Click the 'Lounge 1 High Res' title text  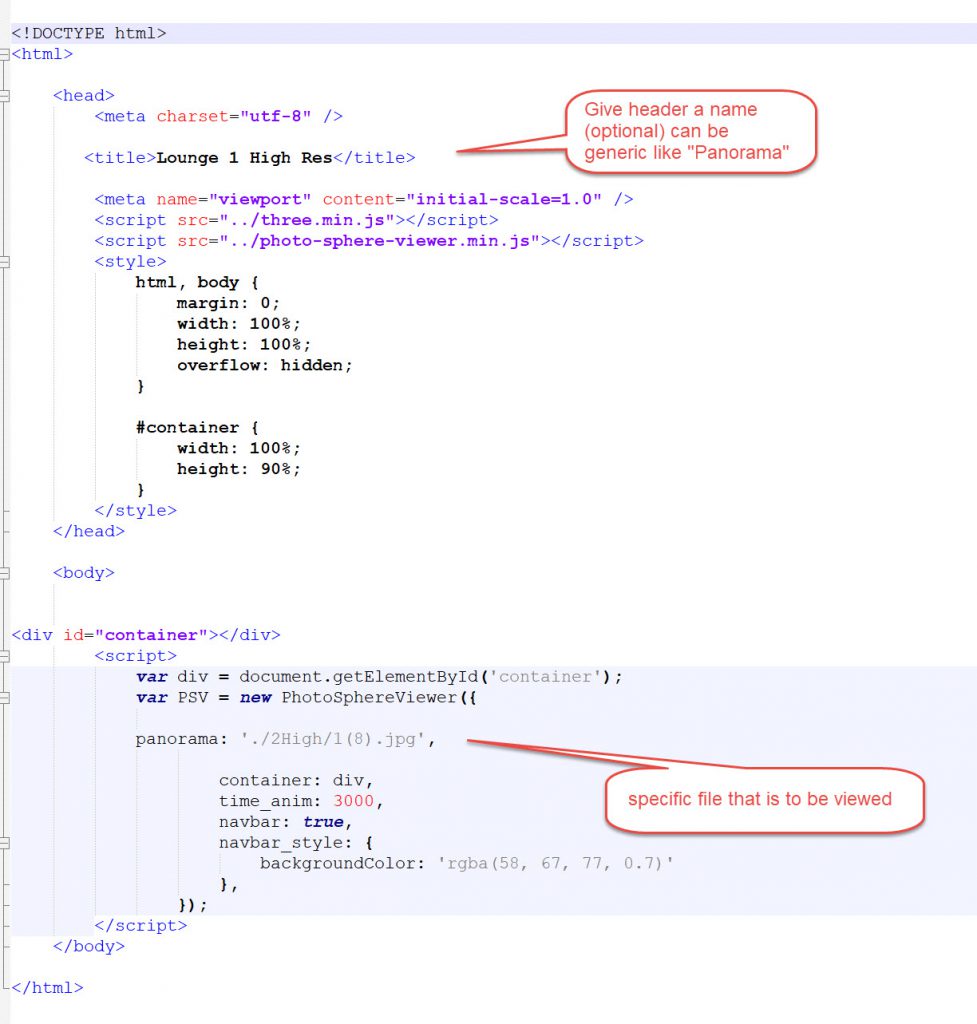click(244, 158)
